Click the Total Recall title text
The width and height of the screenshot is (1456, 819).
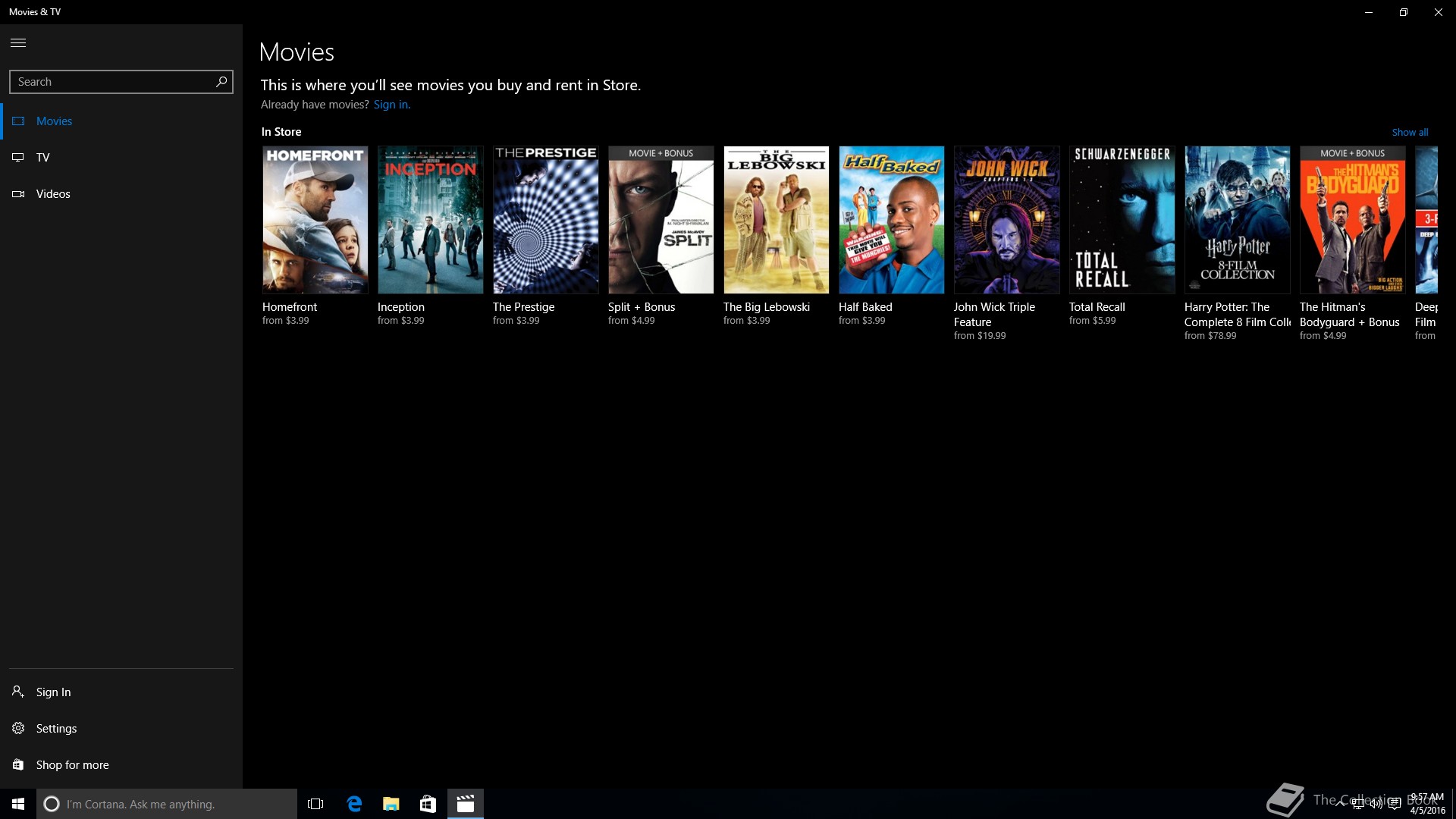(x=1097, y=307)
